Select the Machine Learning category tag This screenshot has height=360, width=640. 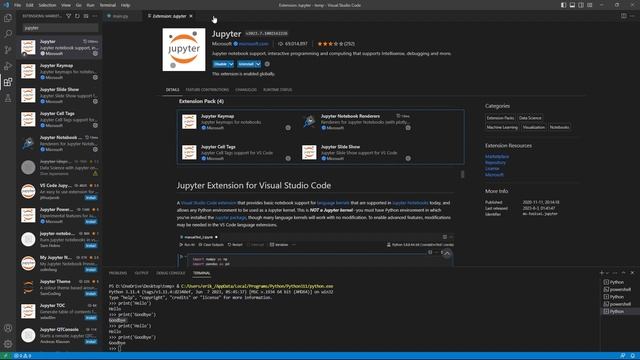point(502,127)
